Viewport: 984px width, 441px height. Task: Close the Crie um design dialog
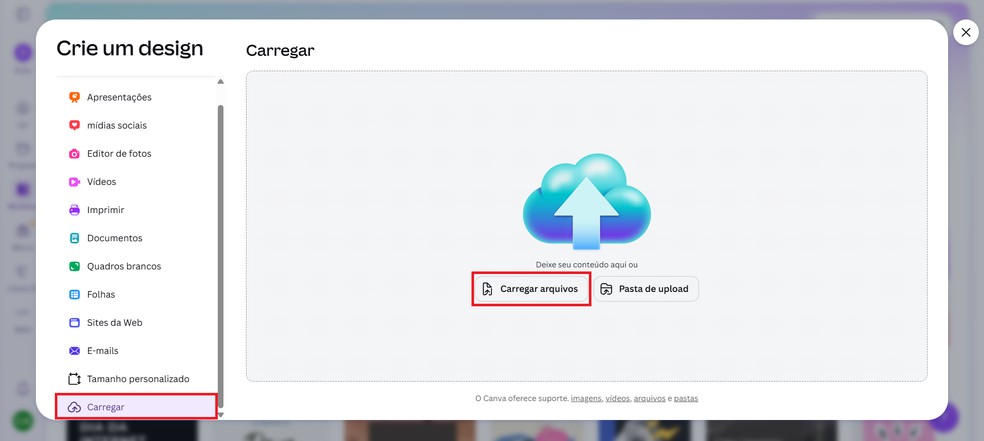966,32
